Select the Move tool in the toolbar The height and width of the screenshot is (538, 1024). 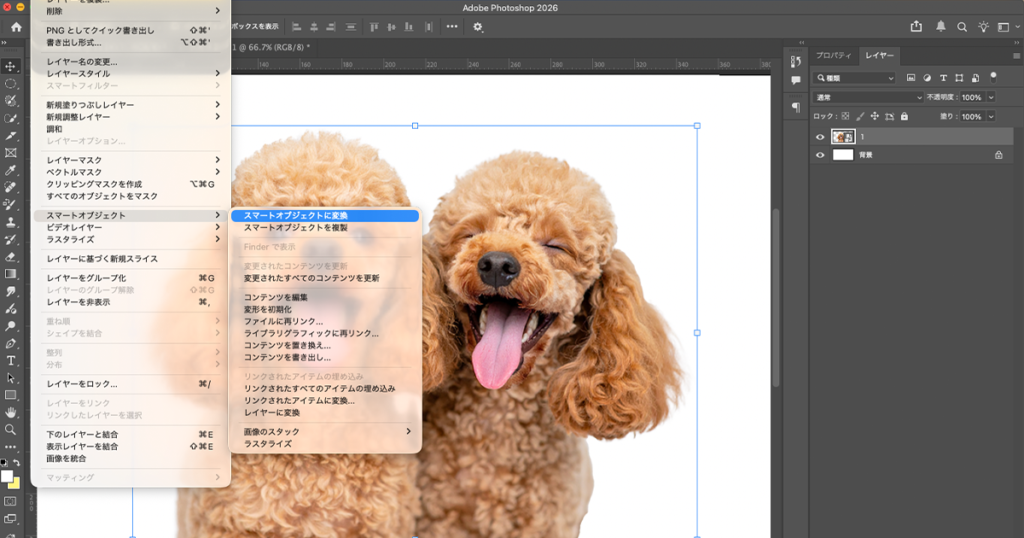(11, 66)
